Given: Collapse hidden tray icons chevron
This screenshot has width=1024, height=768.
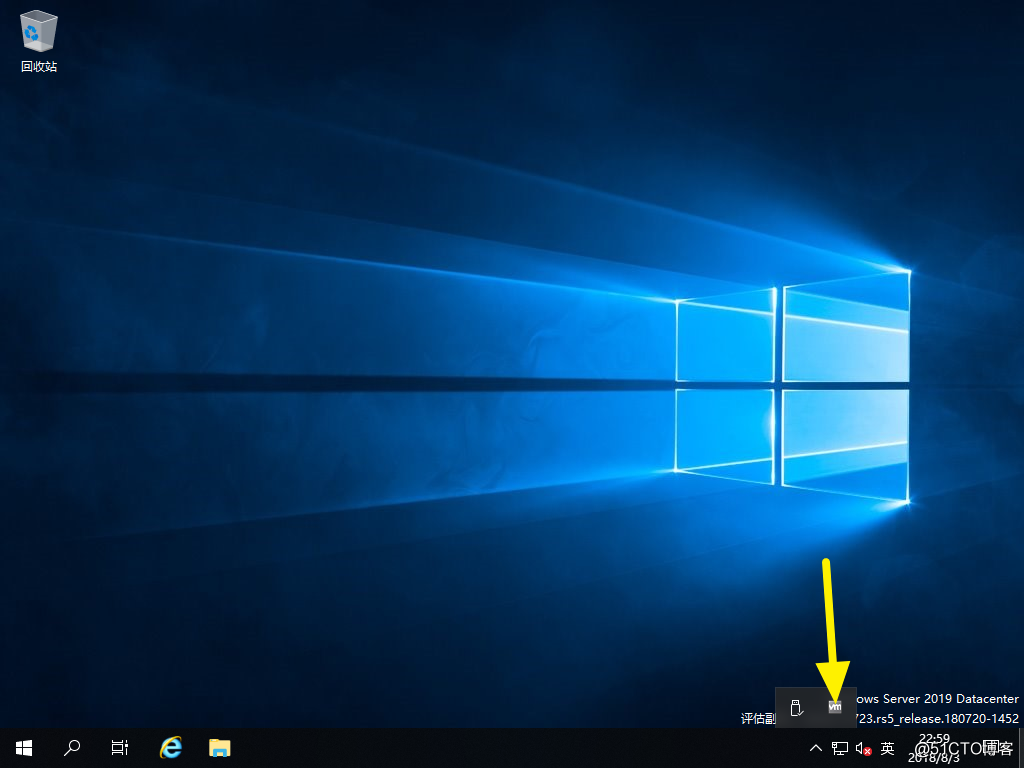Looking at the screenshot, I should [816, 748].
